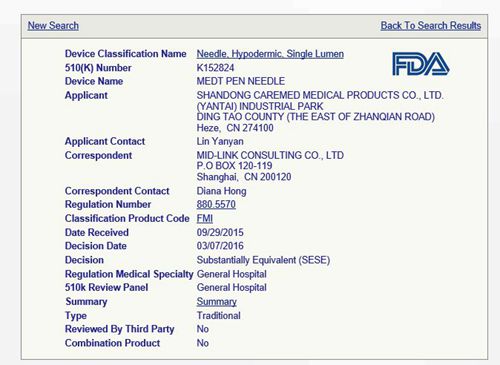Image resolution: width=500 pixels, height=365 pixels.
Task: Click the correspondent contact Diana Hong
Action: tap(221, 191)
